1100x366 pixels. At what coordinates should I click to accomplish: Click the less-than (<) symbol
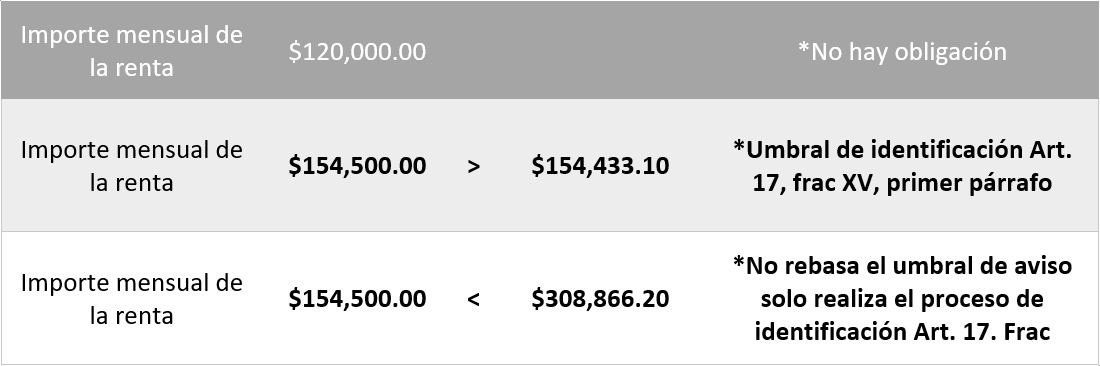click(474, 299)
